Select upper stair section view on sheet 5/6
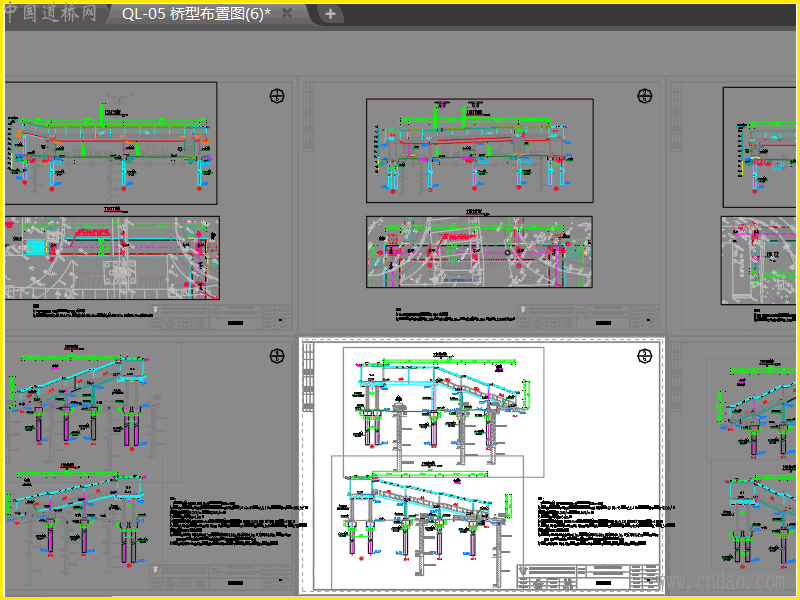Viewport: 800px width, 600px height. (x=443, y=412)
